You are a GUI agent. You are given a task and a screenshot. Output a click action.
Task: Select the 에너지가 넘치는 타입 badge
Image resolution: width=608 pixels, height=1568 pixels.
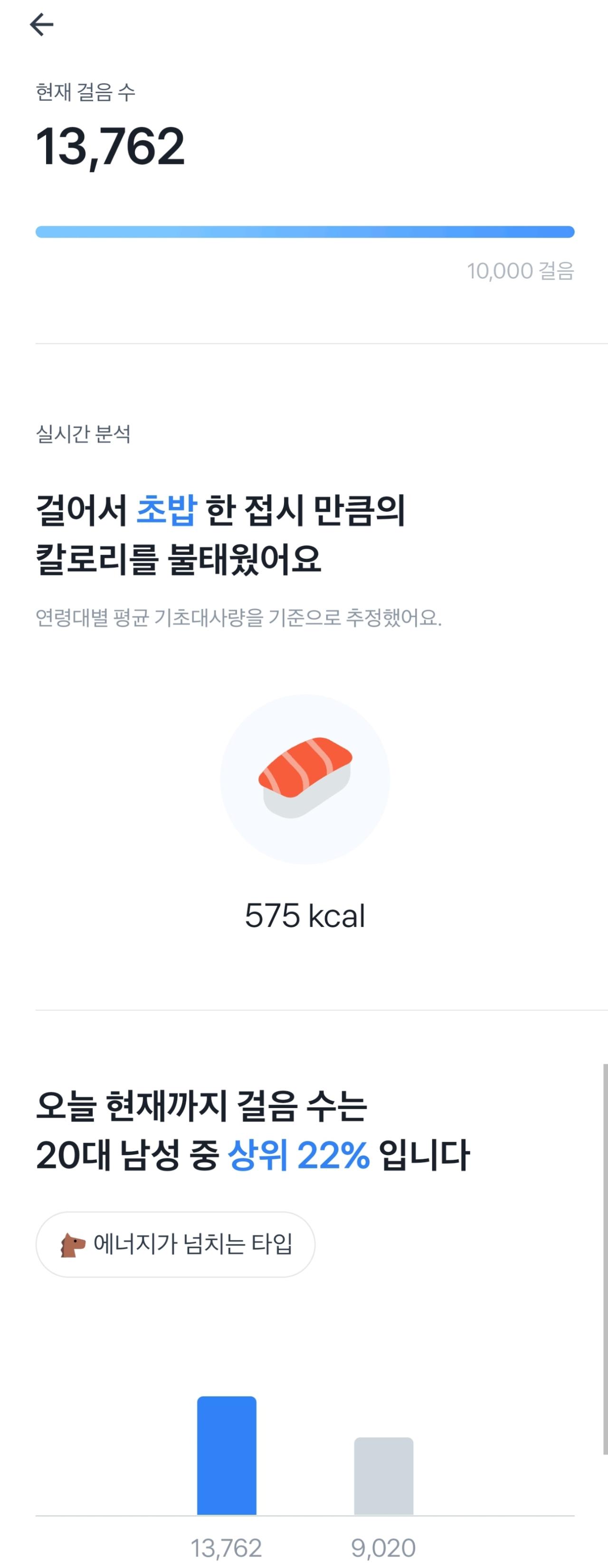175,1244
